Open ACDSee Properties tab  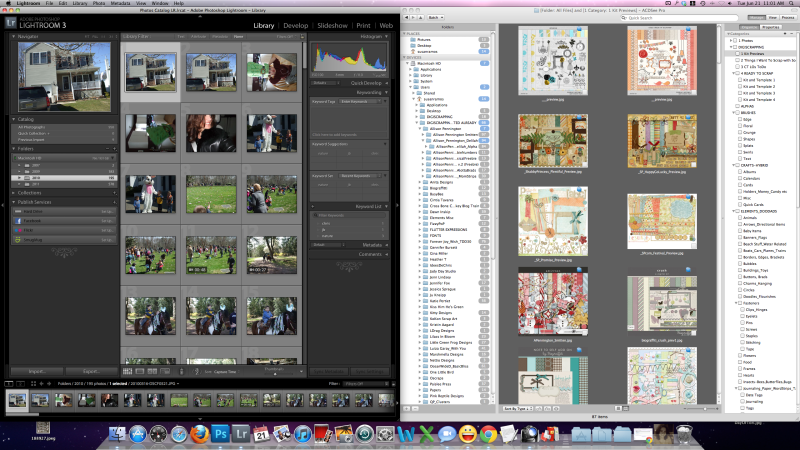[x=770, y=27]
